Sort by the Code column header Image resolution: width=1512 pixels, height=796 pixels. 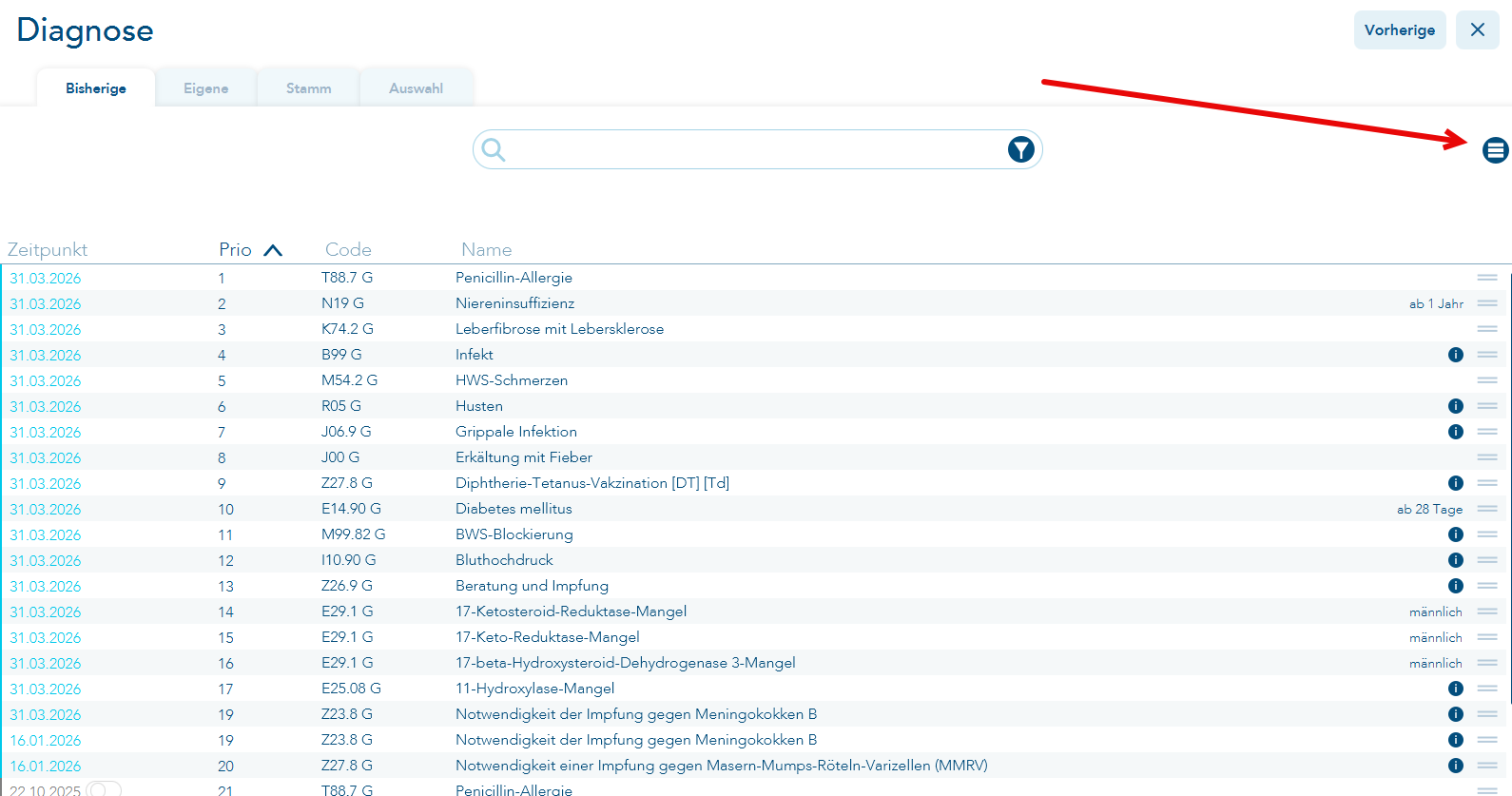pyautogui.click(x=348, y=250)
